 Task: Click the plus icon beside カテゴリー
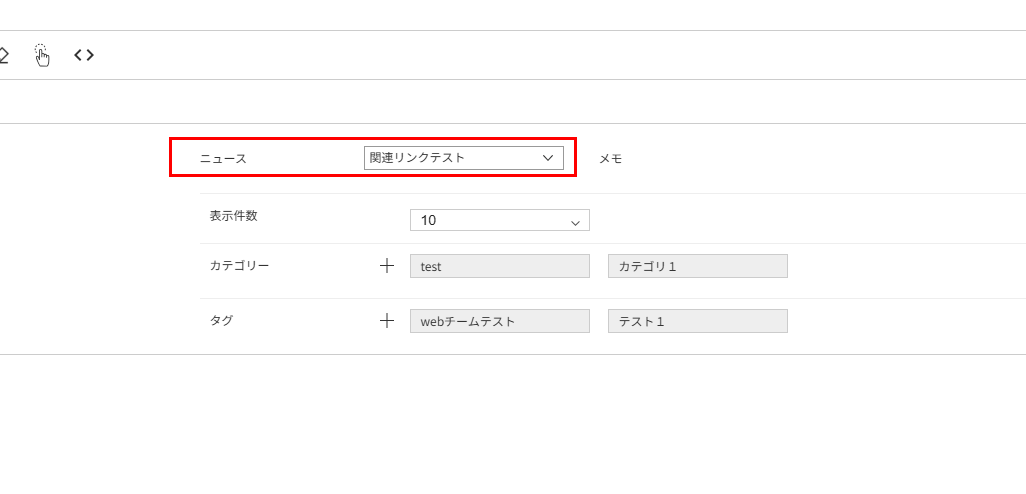pos(387,266)
